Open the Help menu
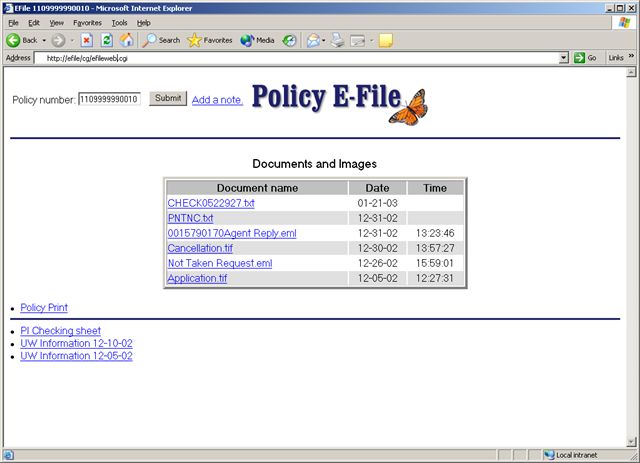 coord(144,23)
